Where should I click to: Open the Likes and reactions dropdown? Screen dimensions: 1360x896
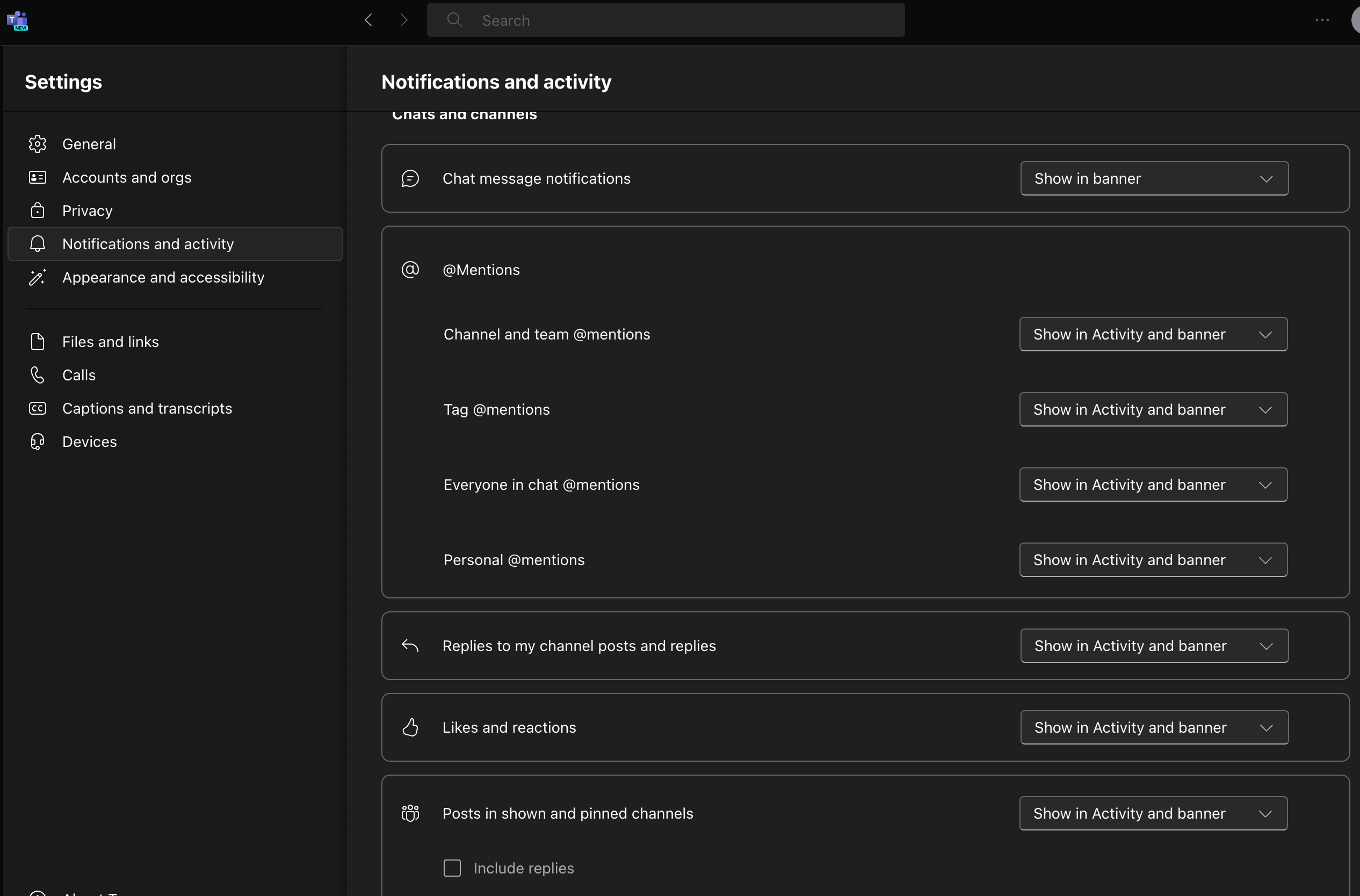point(1154,727)
